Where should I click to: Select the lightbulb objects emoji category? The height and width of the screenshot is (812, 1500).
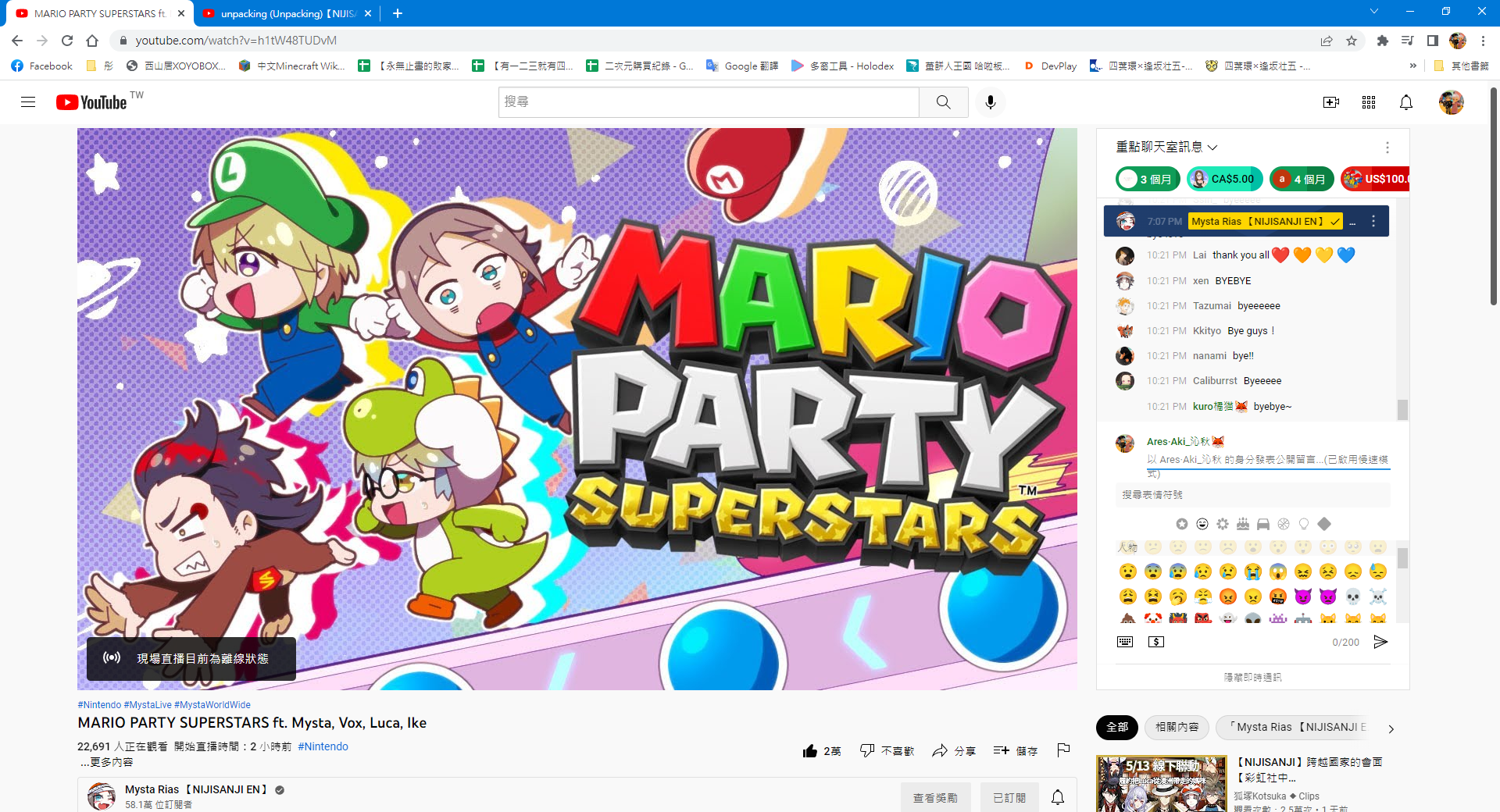point(1304,524)
